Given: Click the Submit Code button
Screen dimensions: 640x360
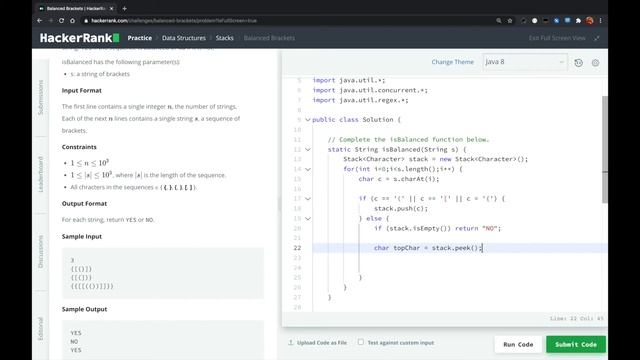Looking at the screenshot, I should (x=576, y=344).
